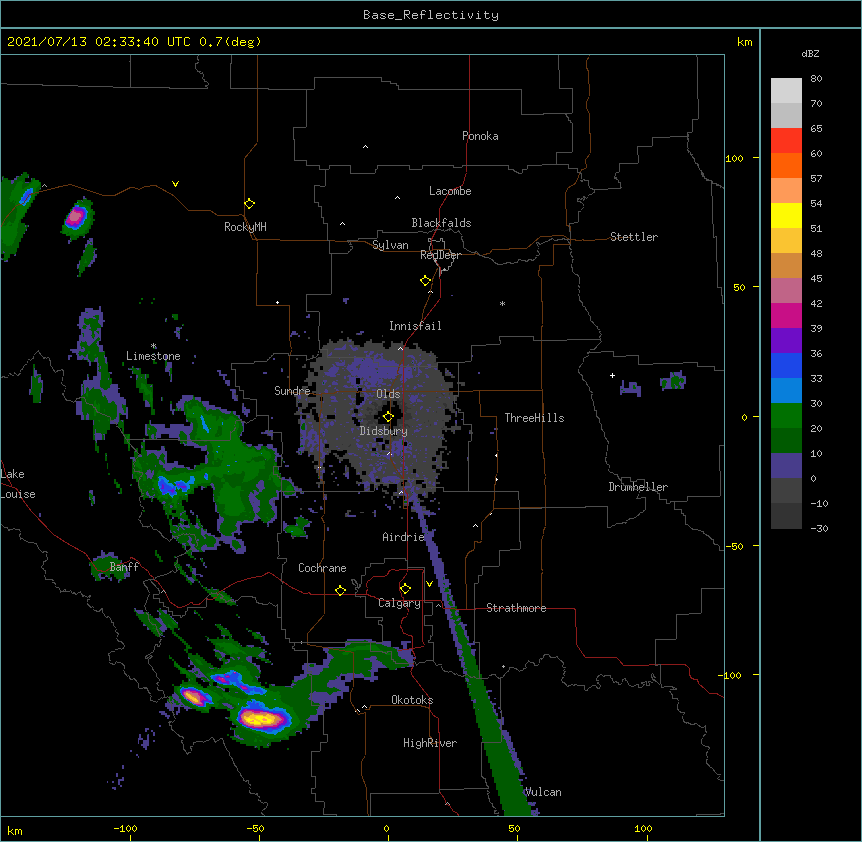This screenshot has width=862, height=842.
Task: Click the Sundre city label
Action: [x=292, y=391]
